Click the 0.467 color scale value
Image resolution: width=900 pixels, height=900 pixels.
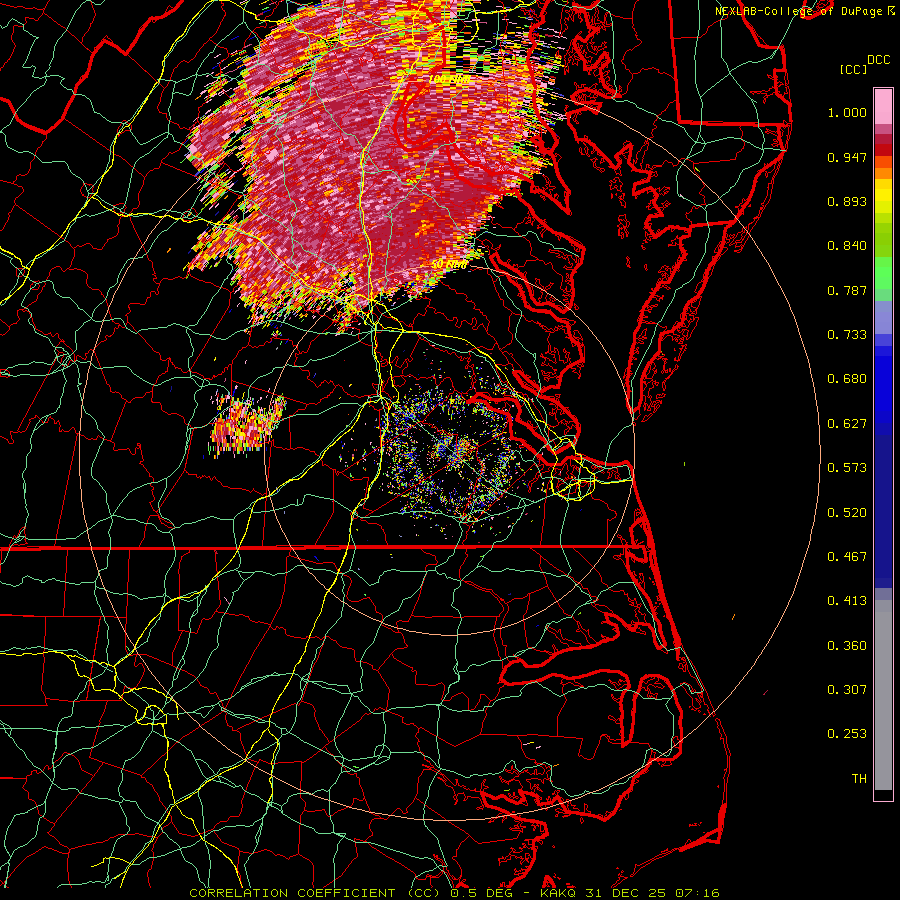coord(847,557)
